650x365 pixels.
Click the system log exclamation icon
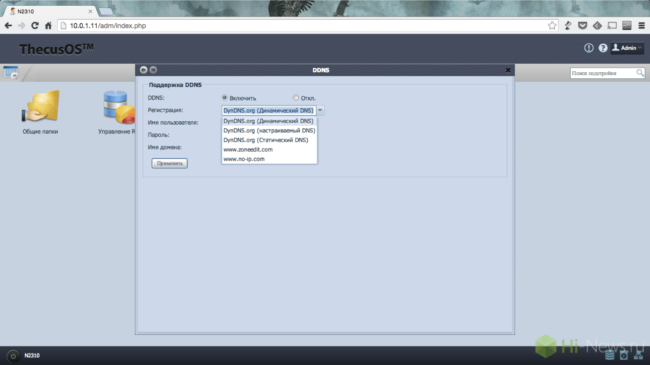pos(589,48)
